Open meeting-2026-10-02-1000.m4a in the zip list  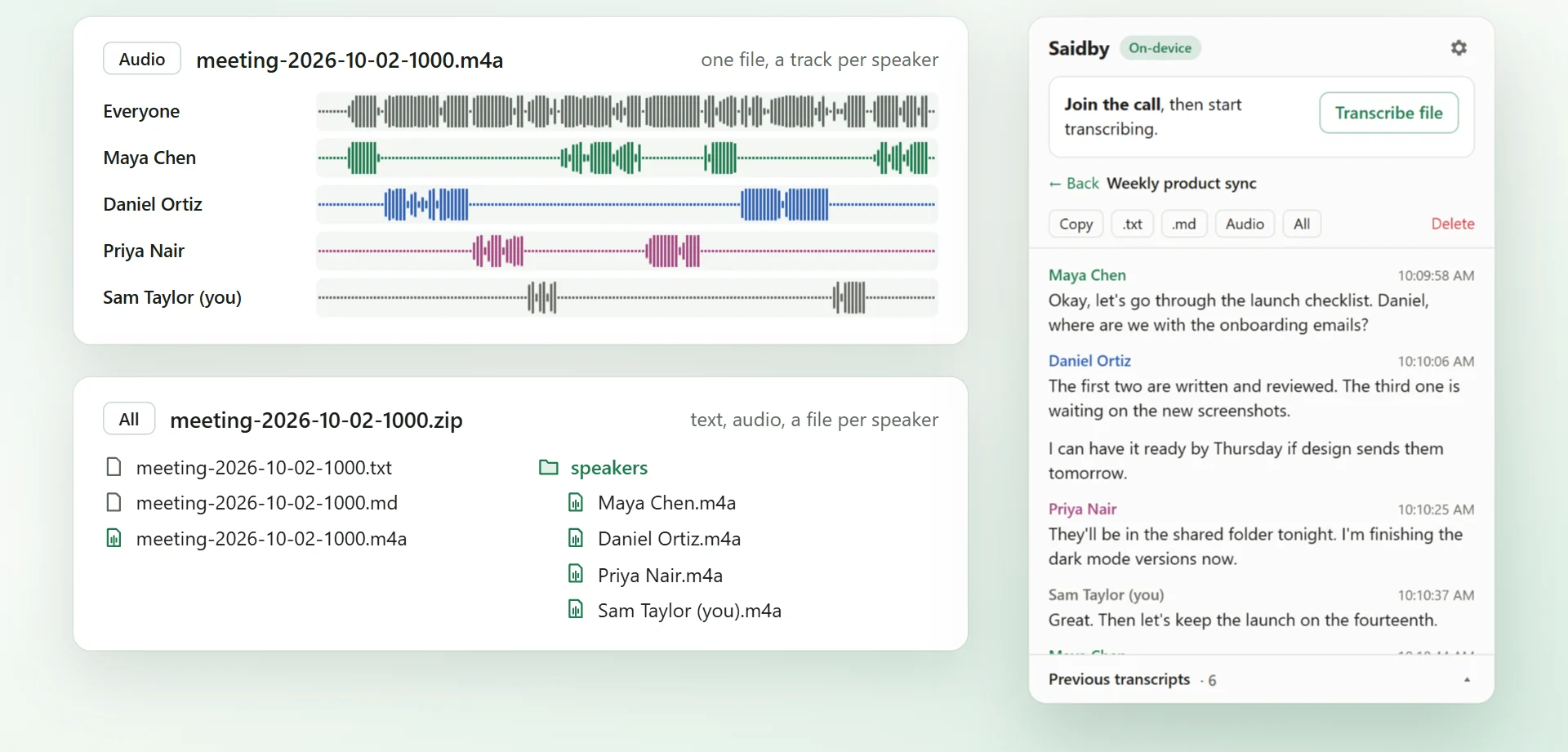(271, 538)
